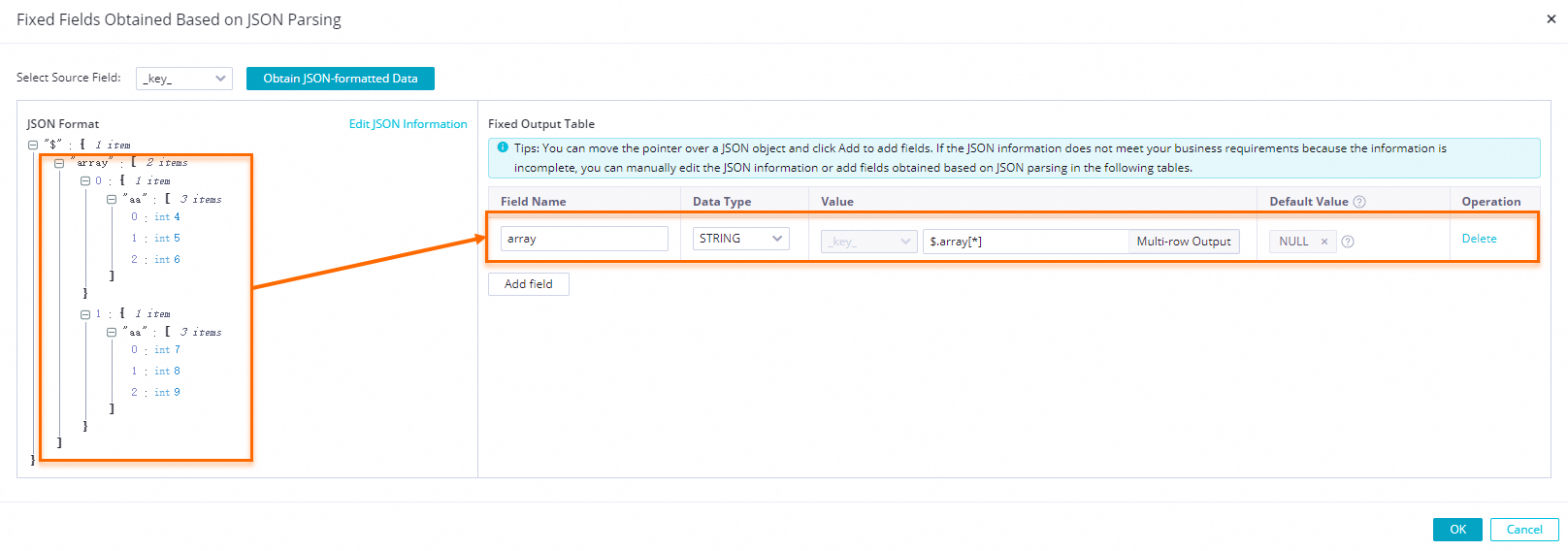
Task: Confirm with the OK button
Action: 1457,530
